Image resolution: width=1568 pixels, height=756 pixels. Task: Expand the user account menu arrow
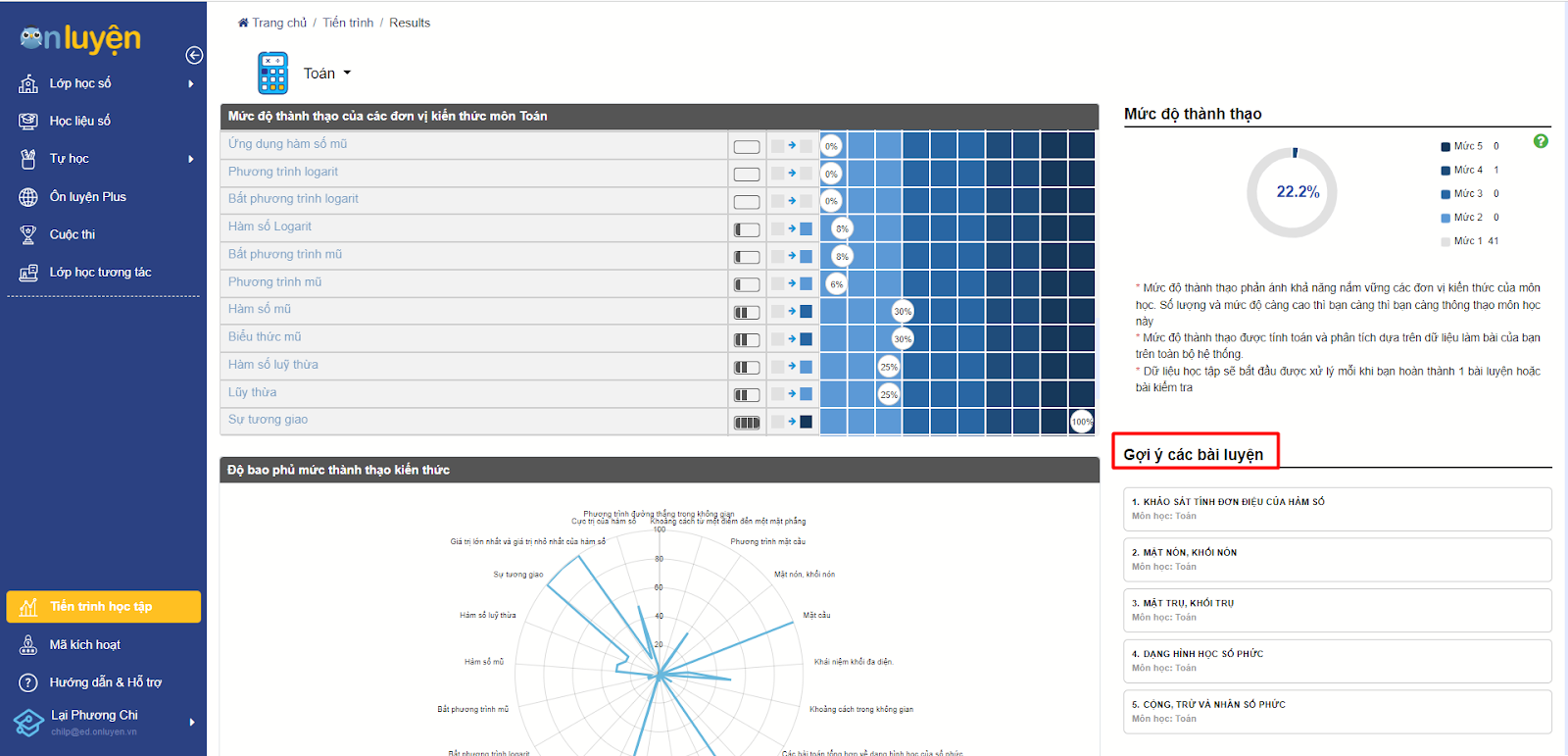192,723
